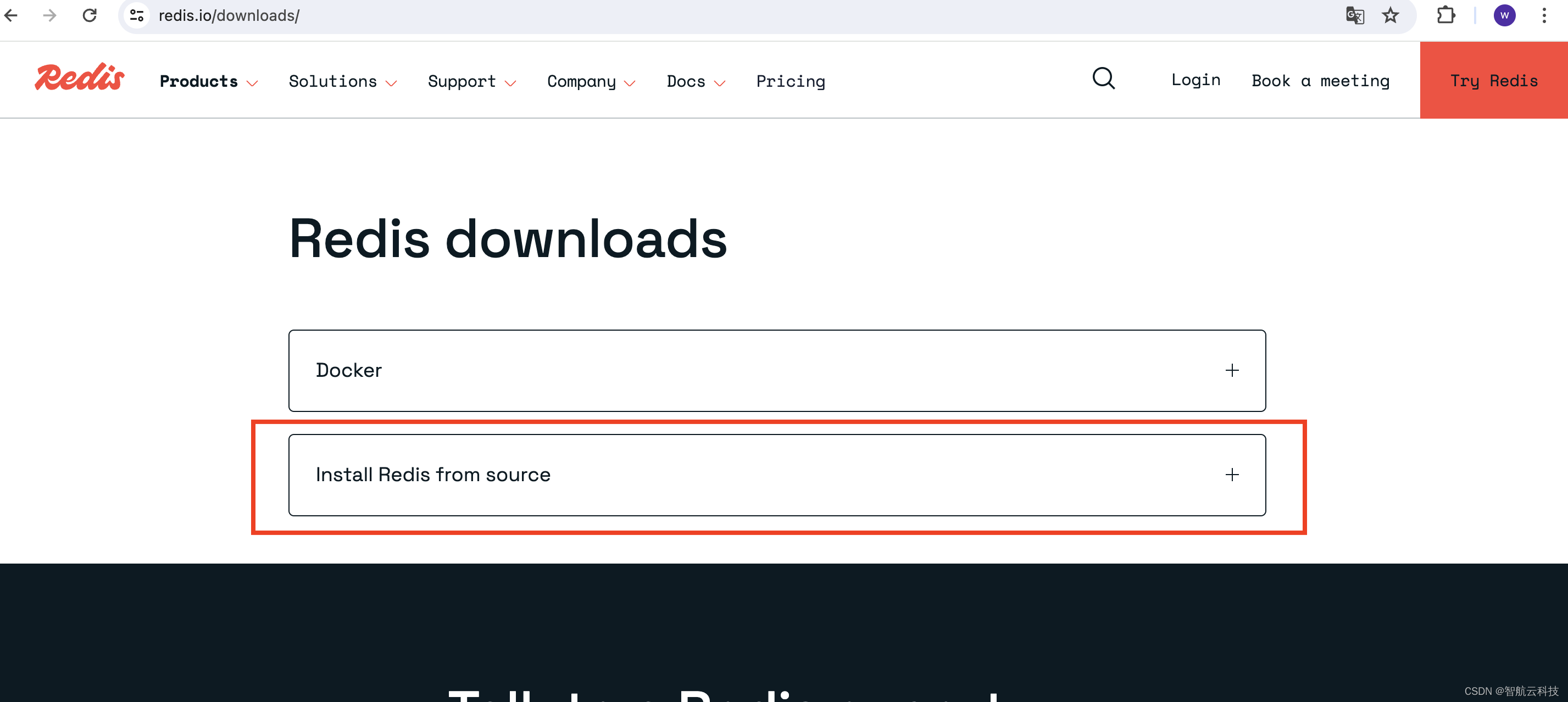Image resolution: width=1568 pixels, height=702 pixels.
Task: Open the Google Translate icon
Action: click(x=1354, y=15)
